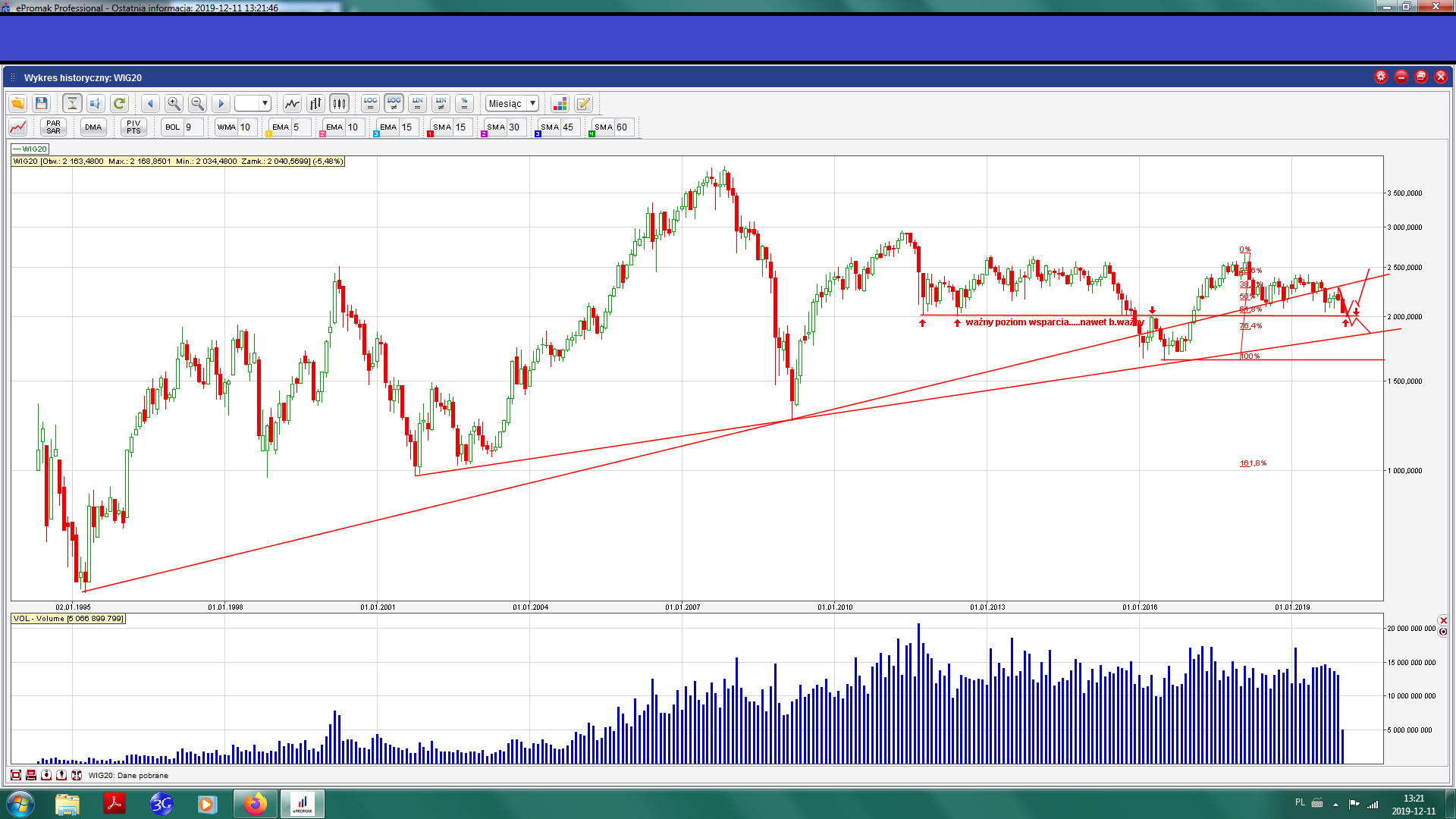Image resolution: width=1456 pixels, height=819 pixels.
Task: Click the open folder icon in toolbar
Action: click(x=17, y=104)
